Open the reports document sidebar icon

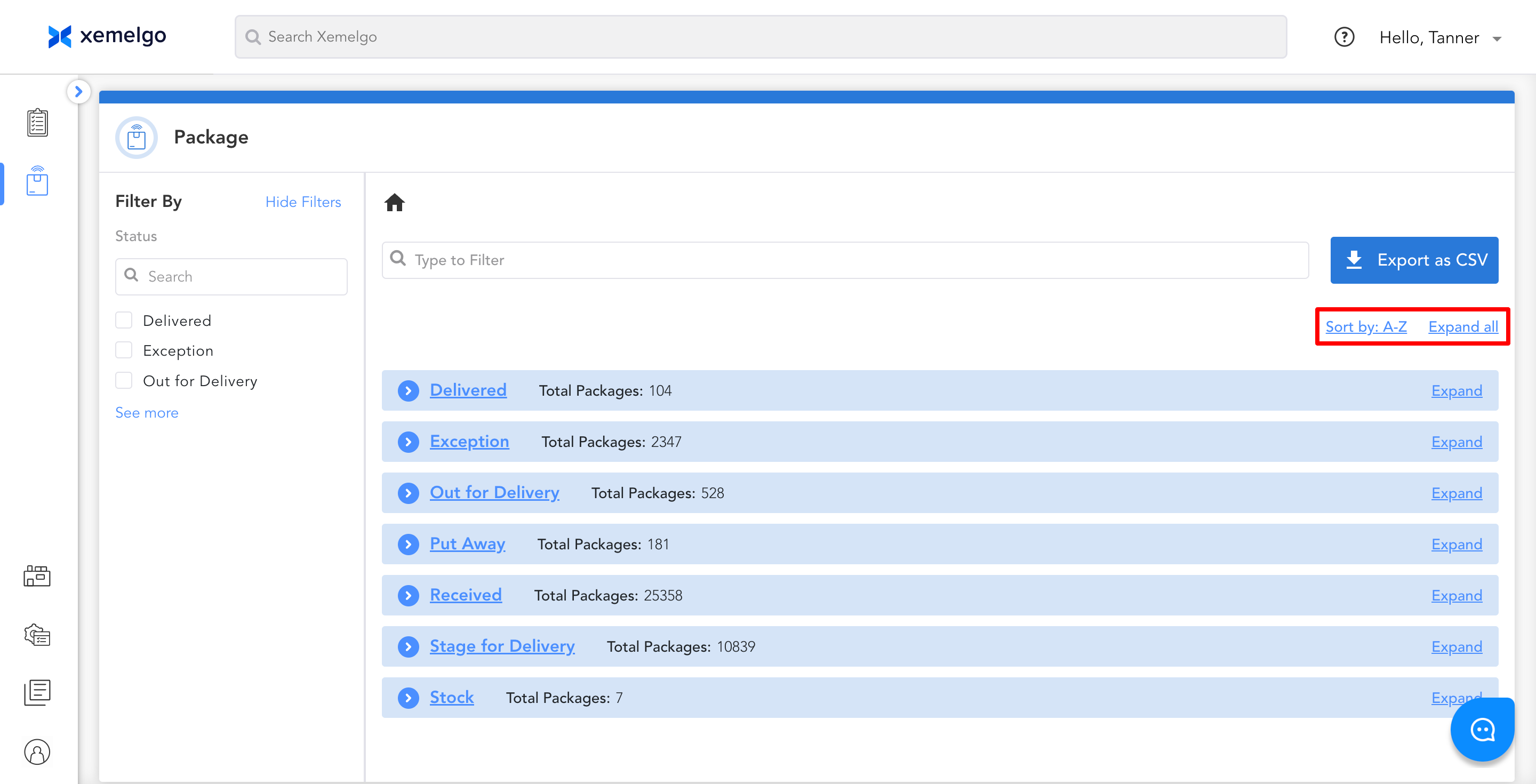click(x=37, y=693)
